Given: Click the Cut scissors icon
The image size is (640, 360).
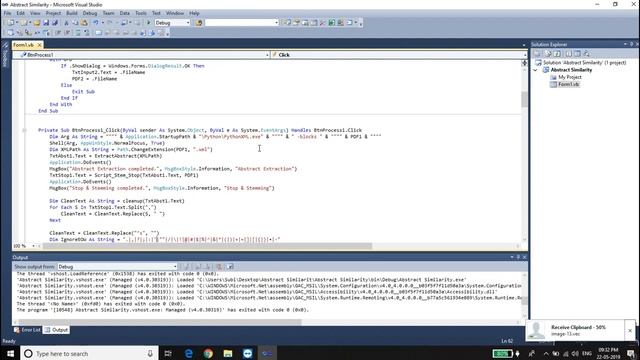Looking at the screenshot, I should [66, 23].
